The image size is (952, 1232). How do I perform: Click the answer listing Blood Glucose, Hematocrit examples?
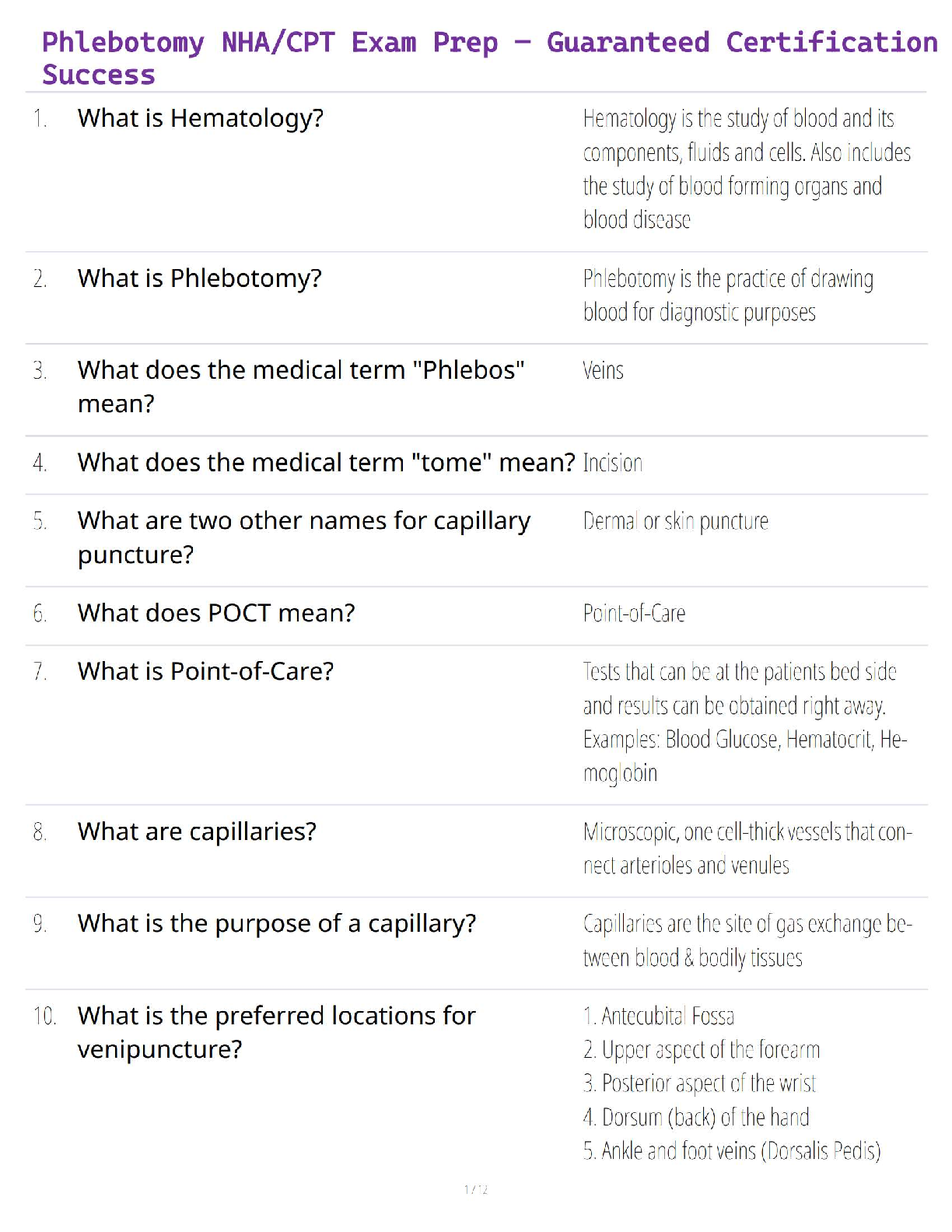click(744, 722)
